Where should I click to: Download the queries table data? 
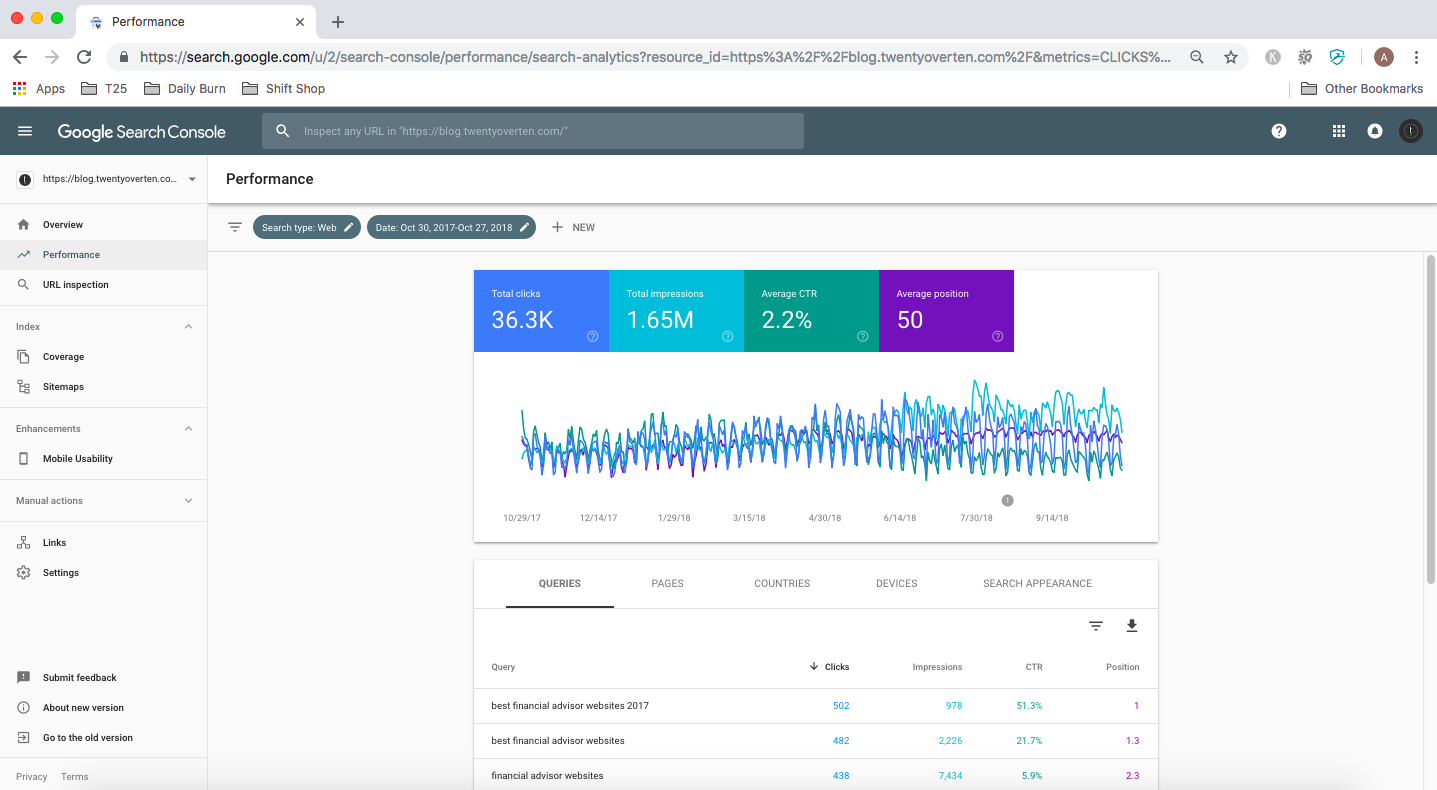tap(1131, 625)
